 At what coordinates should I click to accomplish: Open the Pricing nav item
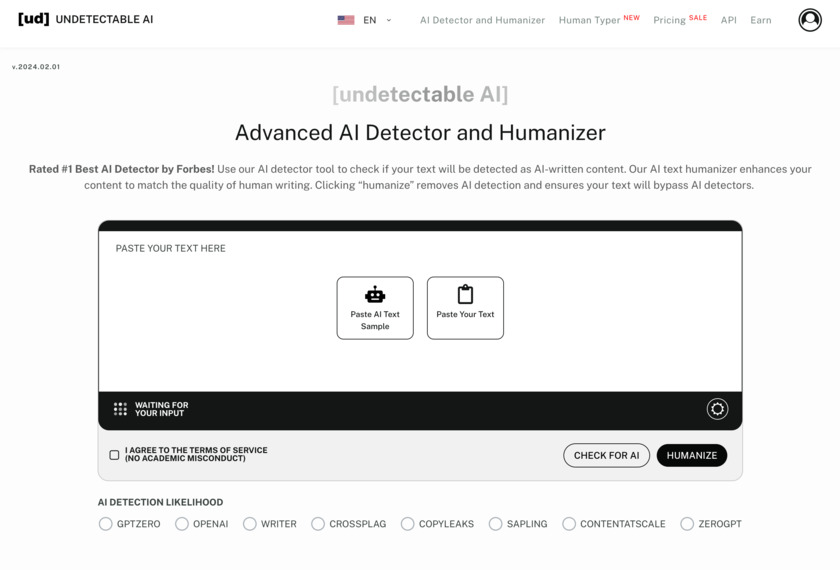pyautogui.click(x=669, y=20)
